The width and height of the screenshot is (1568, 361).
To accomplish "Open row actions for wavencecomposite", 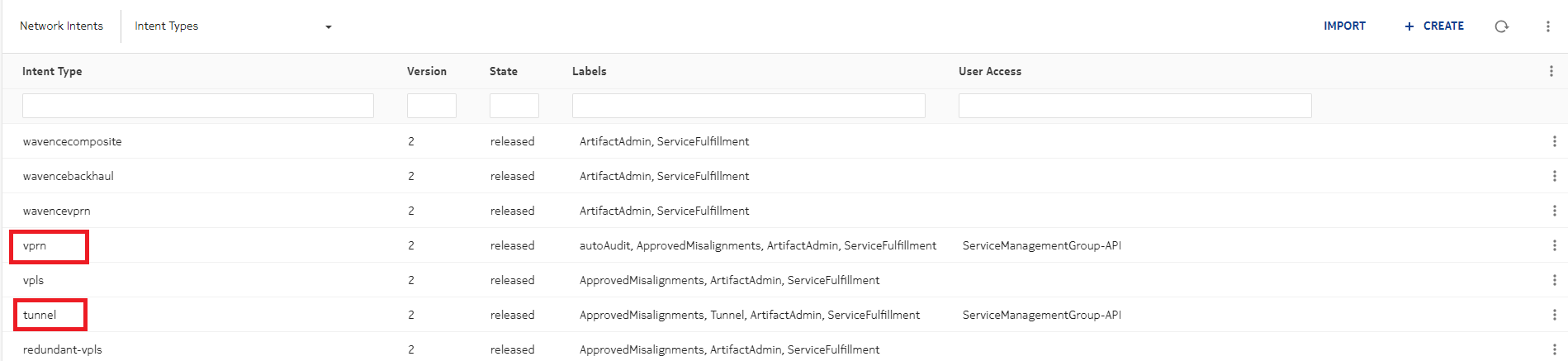I will 1554,142.
